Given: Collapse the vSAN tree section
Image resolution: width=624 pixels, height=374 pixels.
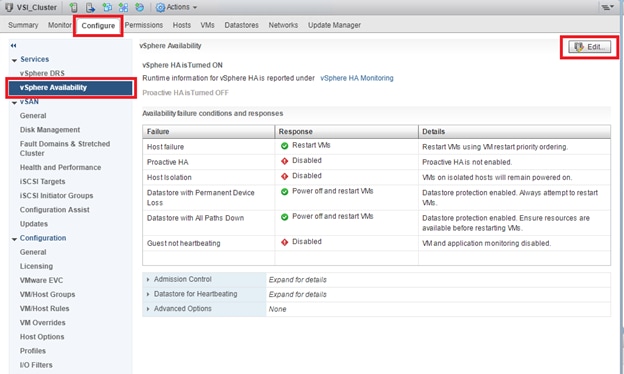Looking at the screenshot, I should click(14, 102).
